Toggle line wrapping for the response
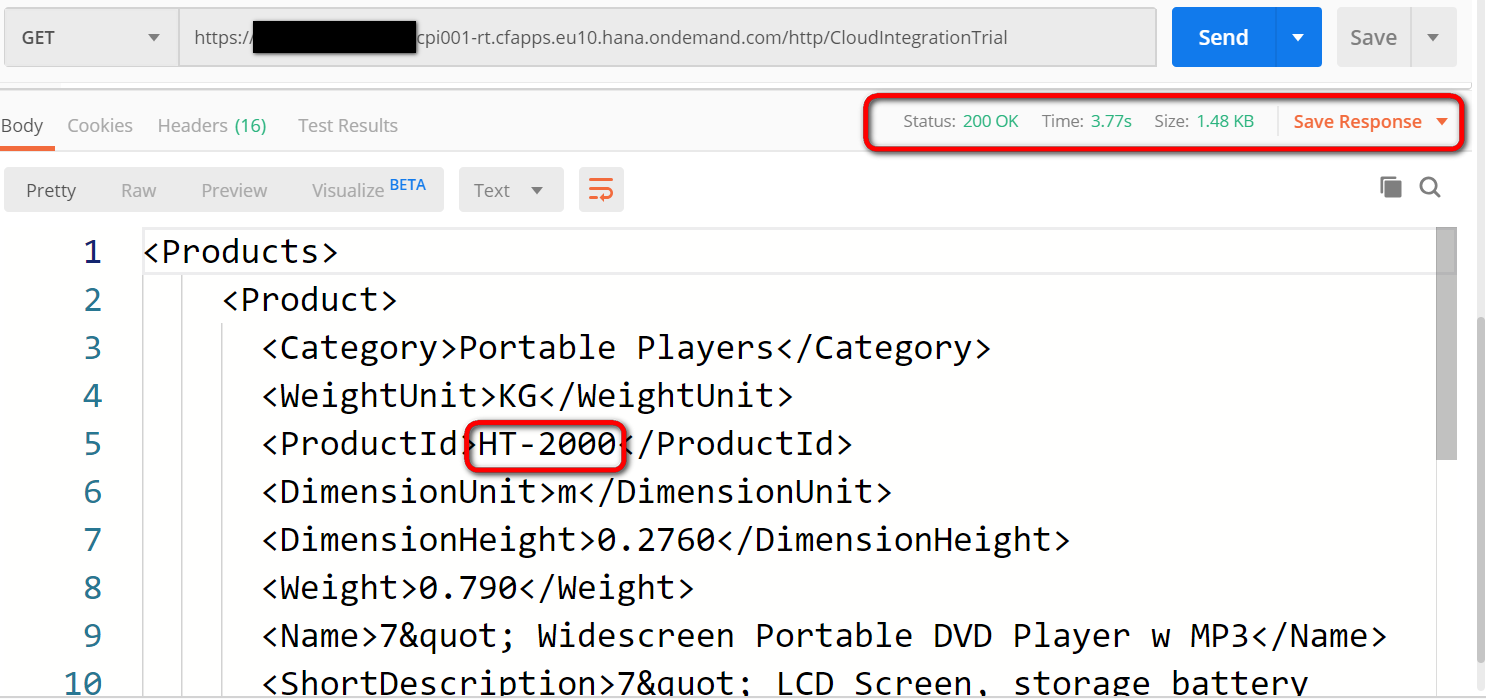Screen dimensions: 1486x699 [x=601, y=189]
